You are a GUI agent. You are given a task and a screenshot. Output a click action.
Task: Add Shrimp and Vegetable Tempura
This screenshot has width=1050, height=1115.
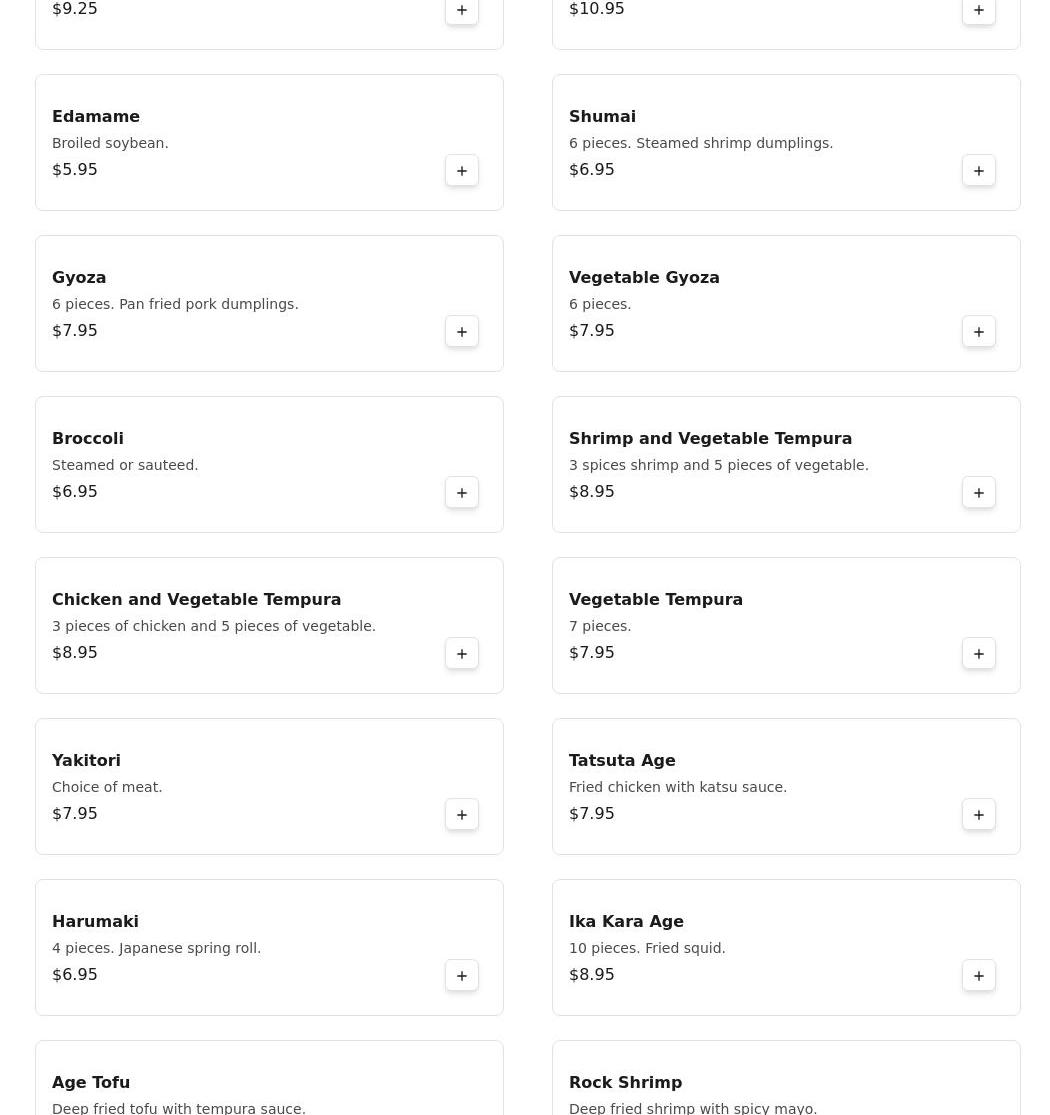(x=979, y=493)
